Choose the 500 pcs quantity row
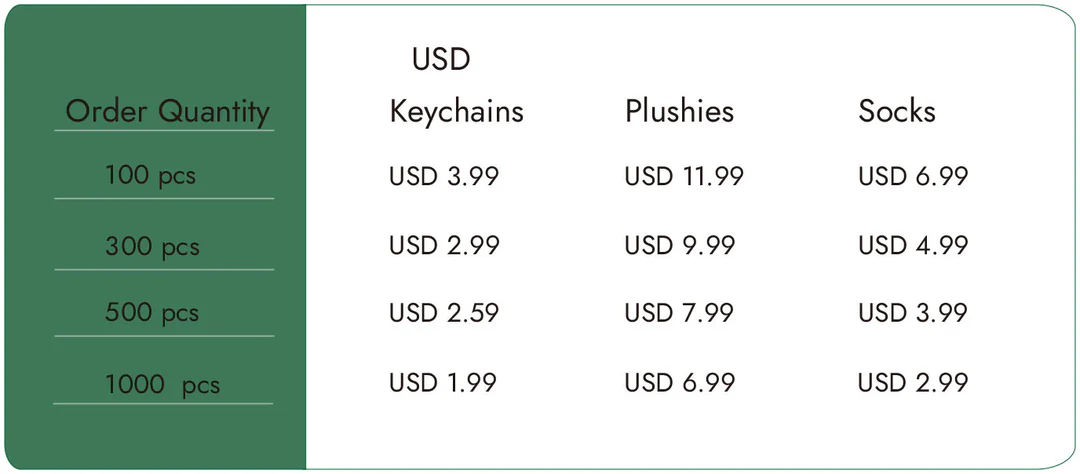1080x474 pixels. 152,313
